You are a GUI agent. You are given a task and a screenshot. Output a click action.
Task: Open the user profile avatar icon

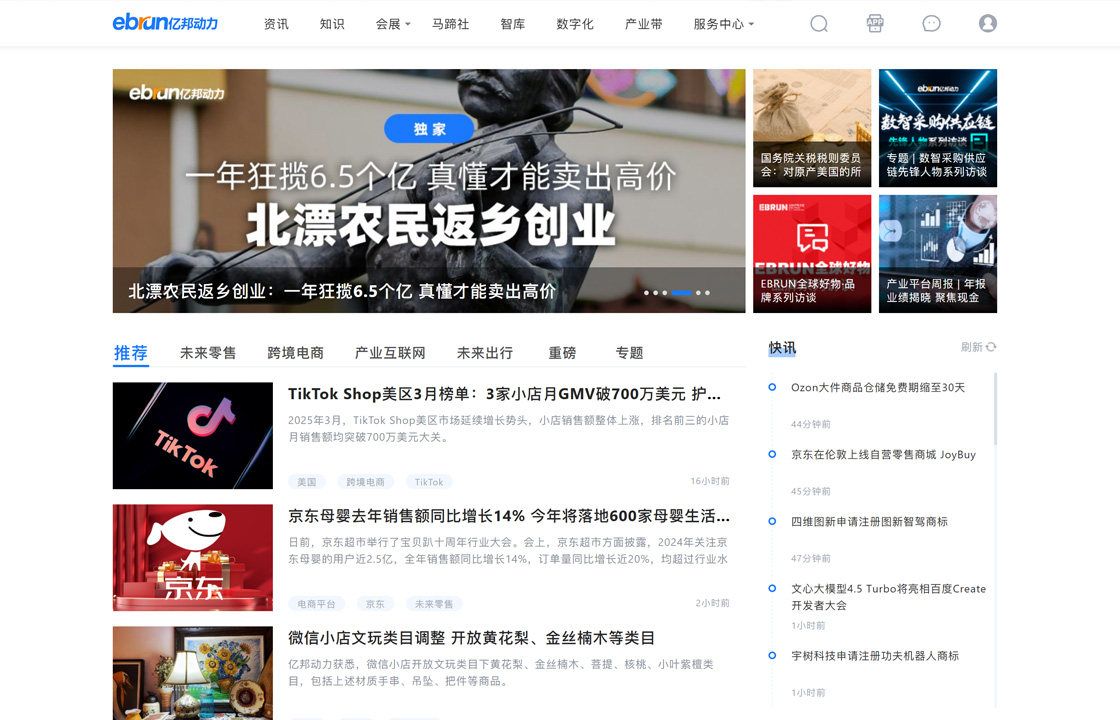click(988, 24)
